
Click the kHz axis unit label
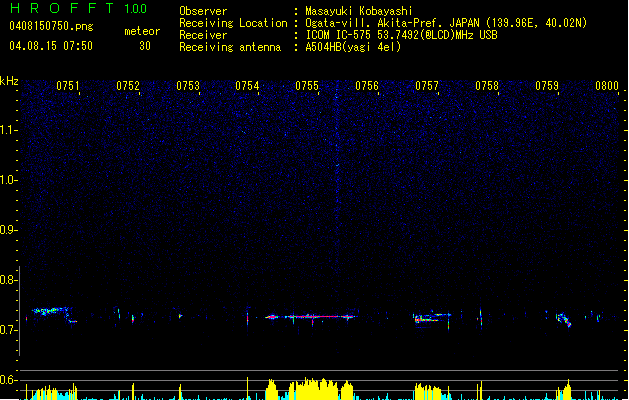pyautogui.click(x=9, y=81)
